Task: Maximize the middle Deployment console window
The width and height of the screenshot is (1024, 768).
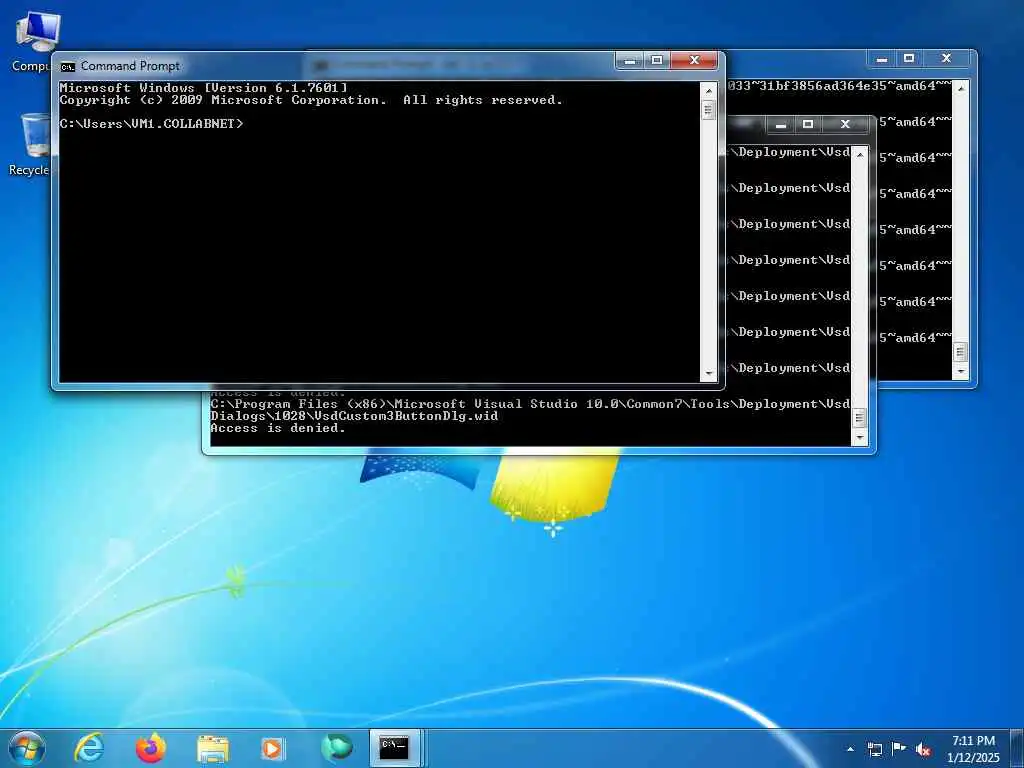Action: point(808,124)
